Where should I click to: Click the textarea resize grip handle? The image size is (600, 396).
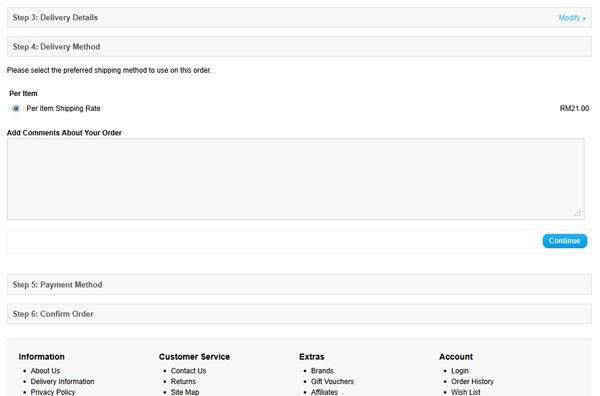[x=577, y=213]
